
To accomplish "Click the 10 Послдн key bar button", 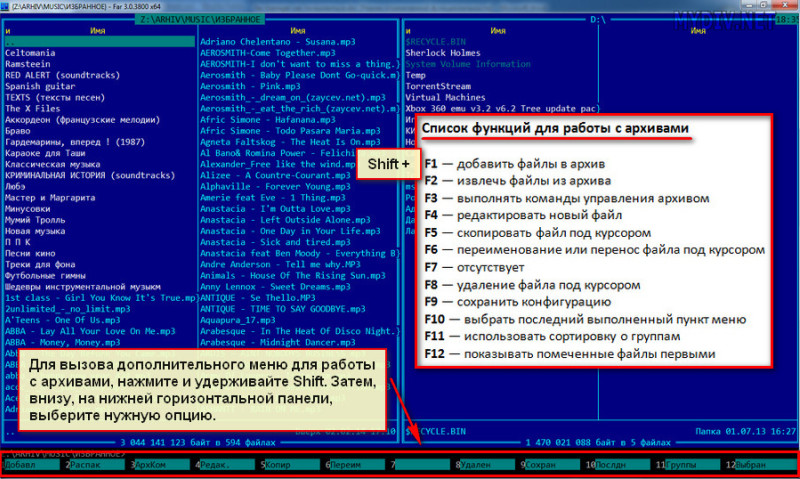I will [618, 465].
